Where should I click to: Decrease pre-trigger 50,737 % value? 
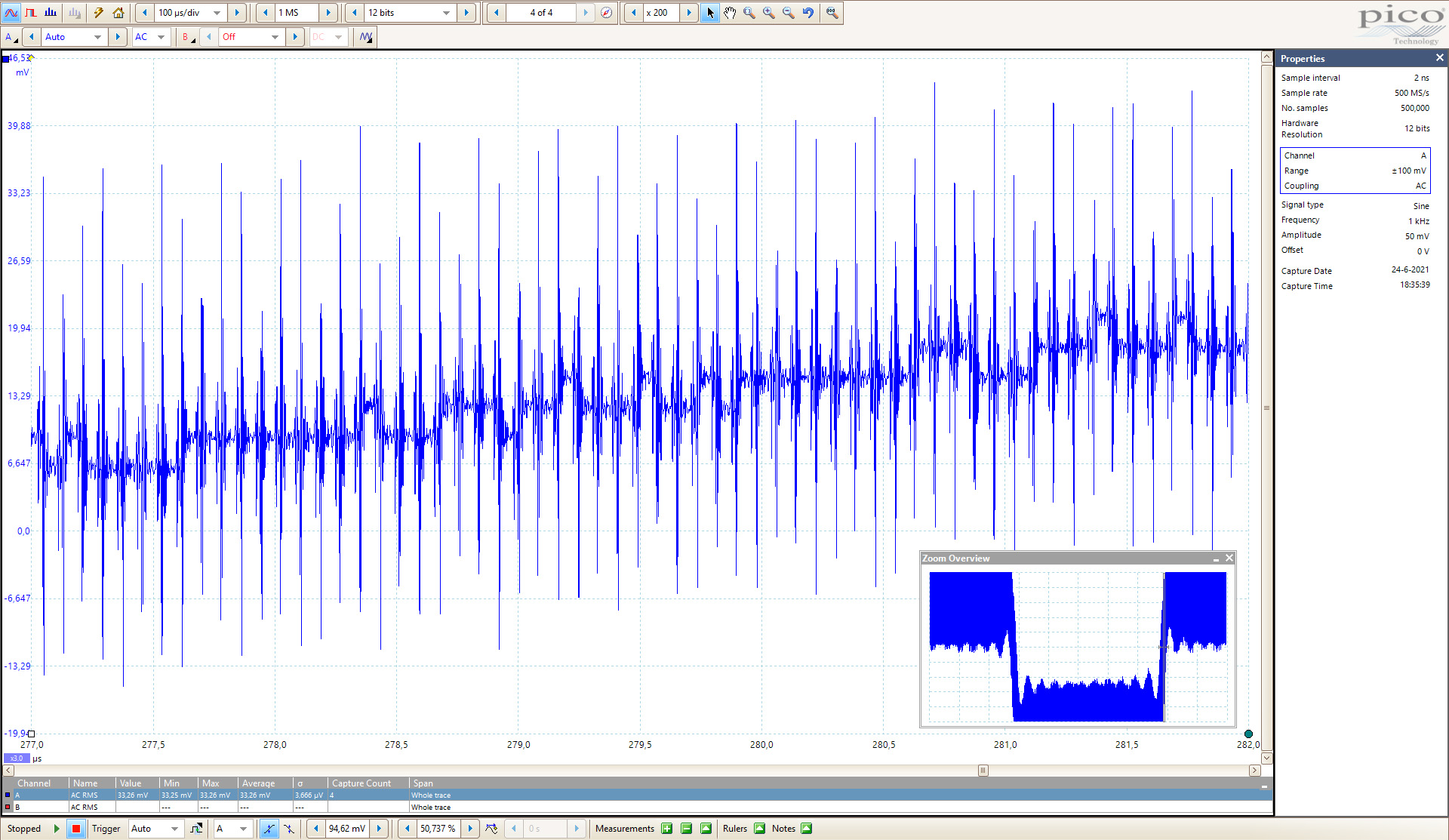click(408, 829)
